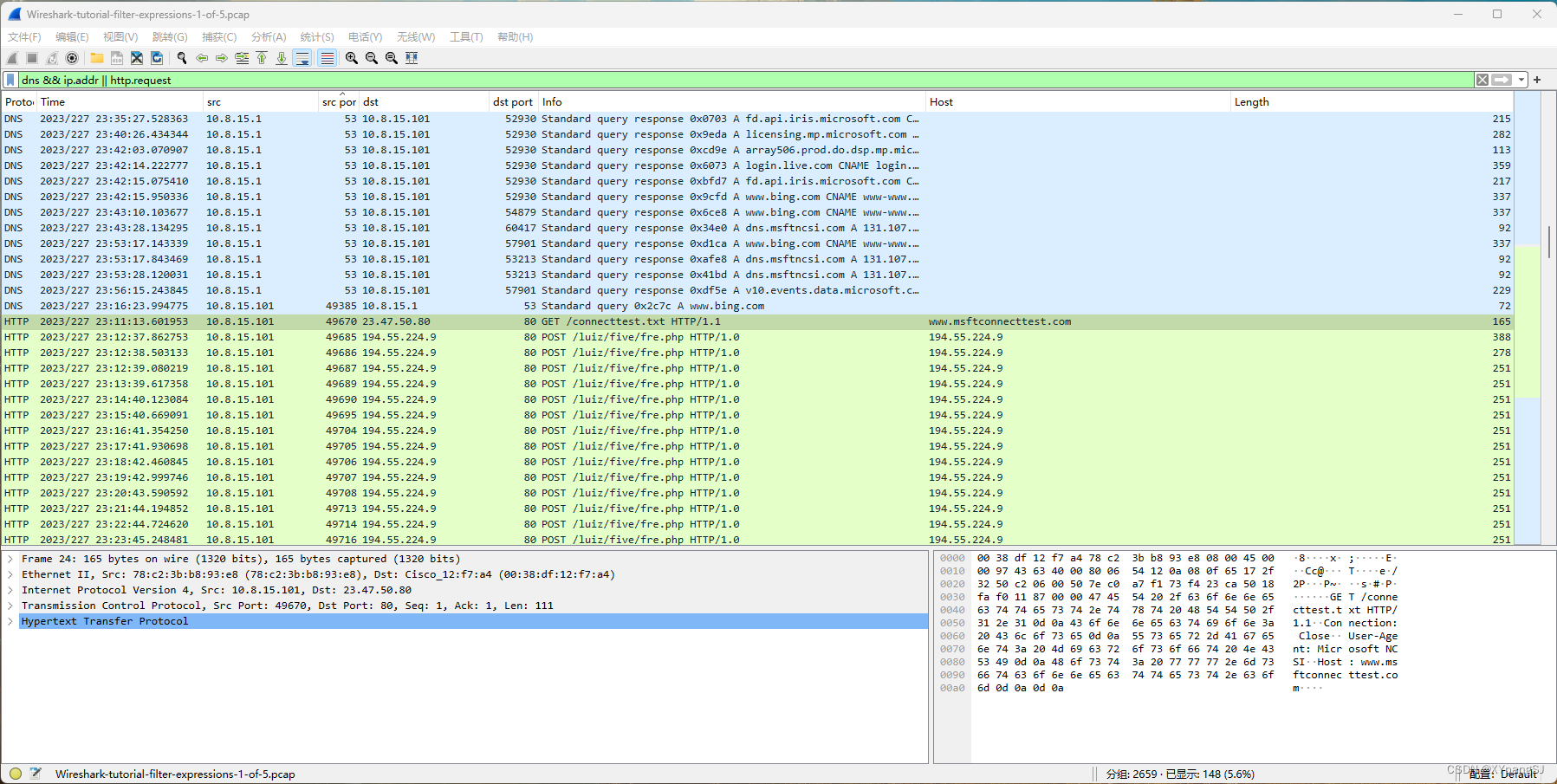Sort by the Time column header
Image resolution: width=1557 pixels, height=784 pixels.
point(120,101)
